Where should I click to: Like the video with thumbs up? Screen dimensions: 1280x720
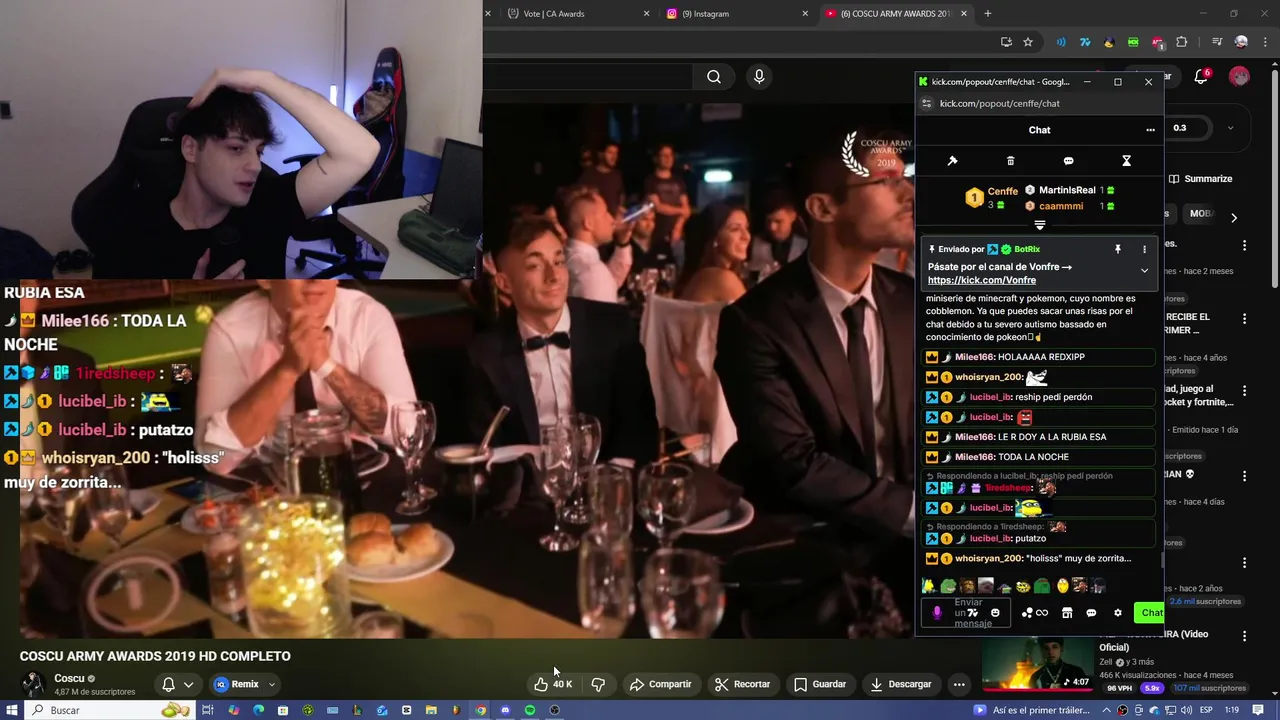(553, 684)
